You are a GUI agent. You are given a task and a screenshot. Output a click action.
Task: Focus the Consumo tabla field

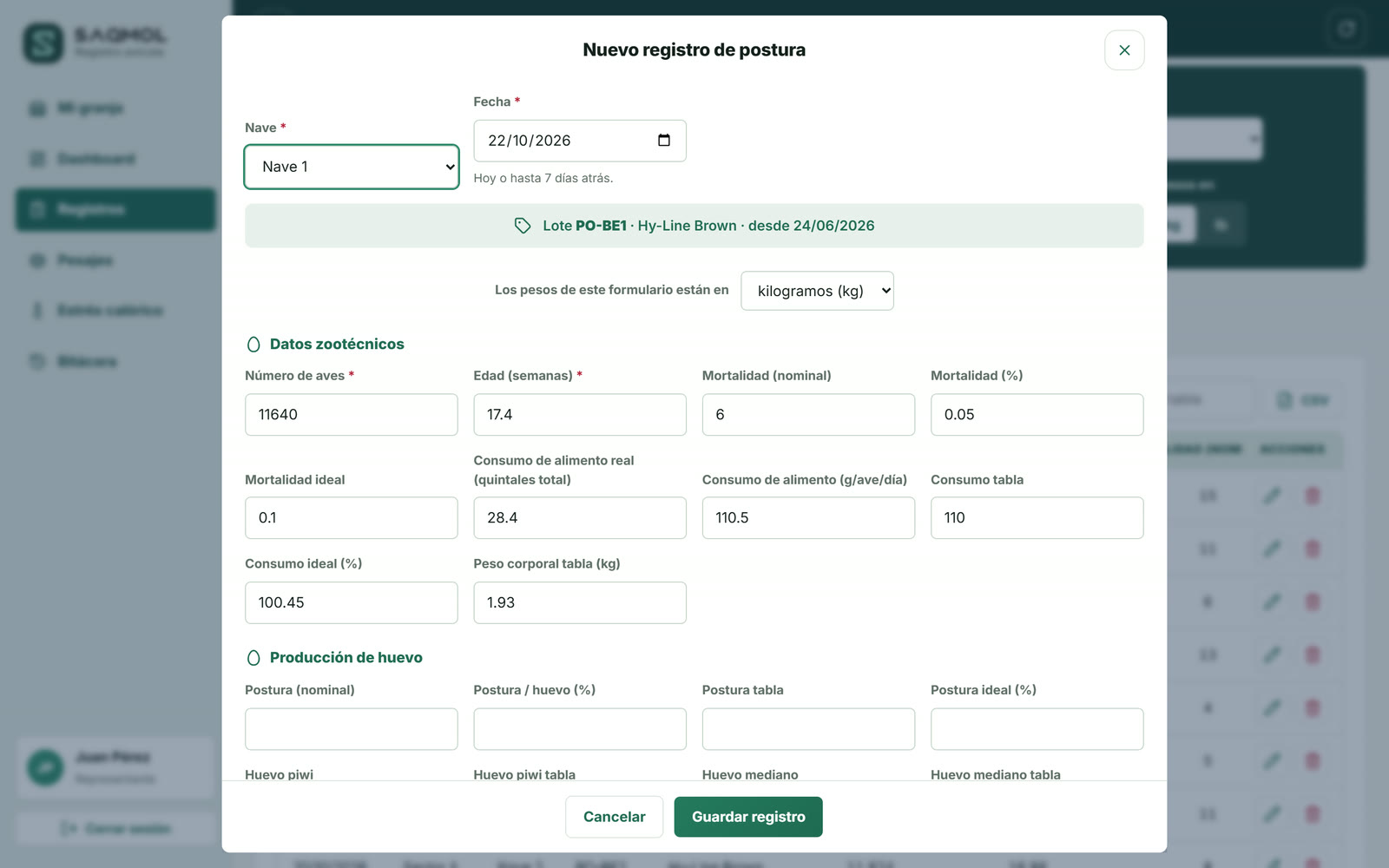pyautogui.click(x=1037, y=518)
